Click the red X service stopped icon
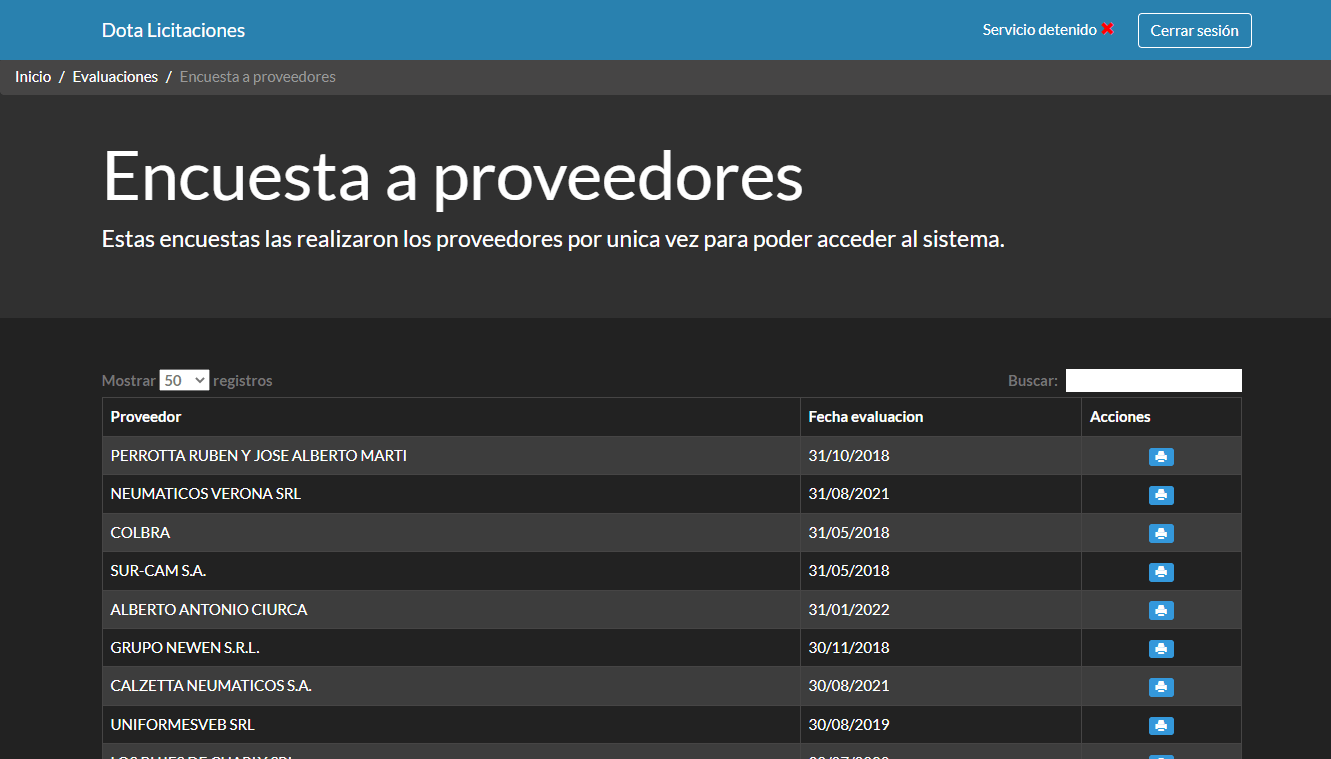The width and height of the screenshot is (1331, 759). (1107, 30)
